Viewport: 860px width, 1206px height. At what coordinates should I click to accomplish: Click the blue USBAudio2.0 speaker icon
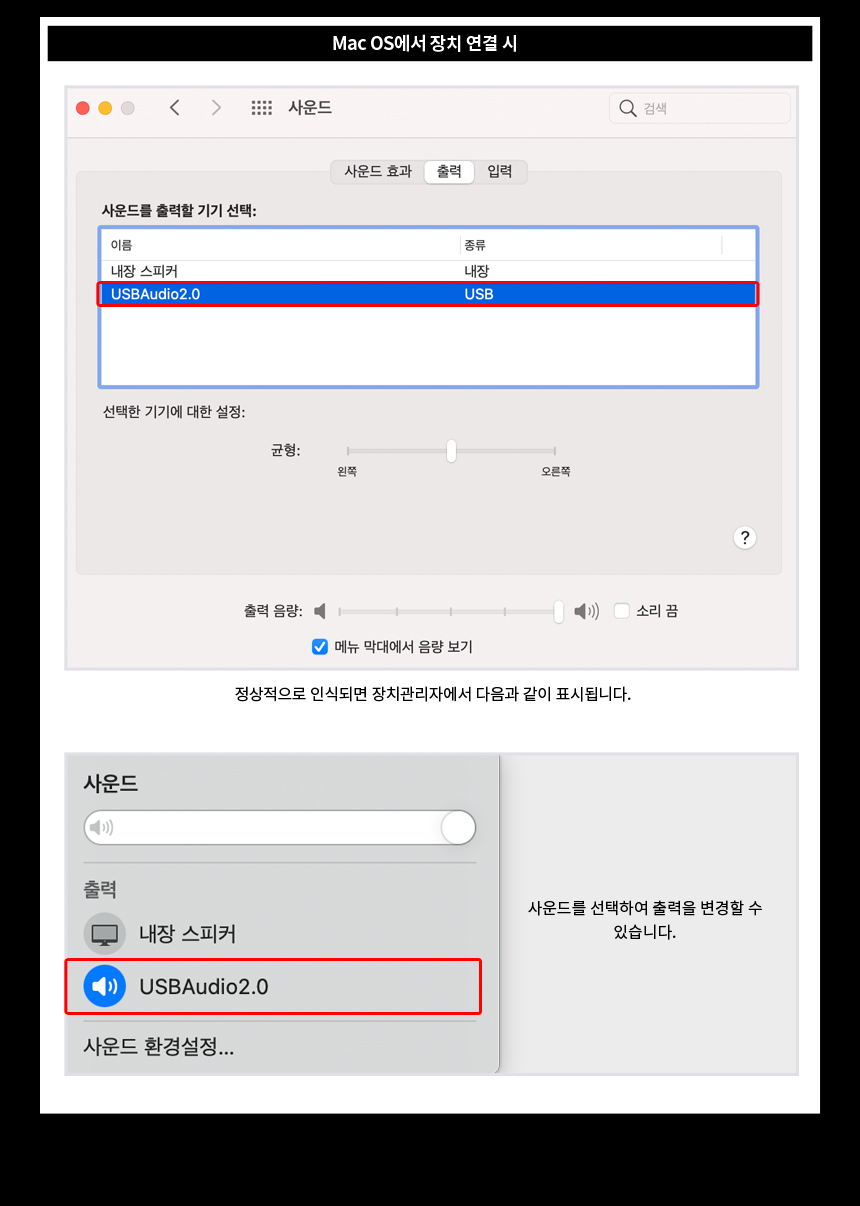(105, 986)
